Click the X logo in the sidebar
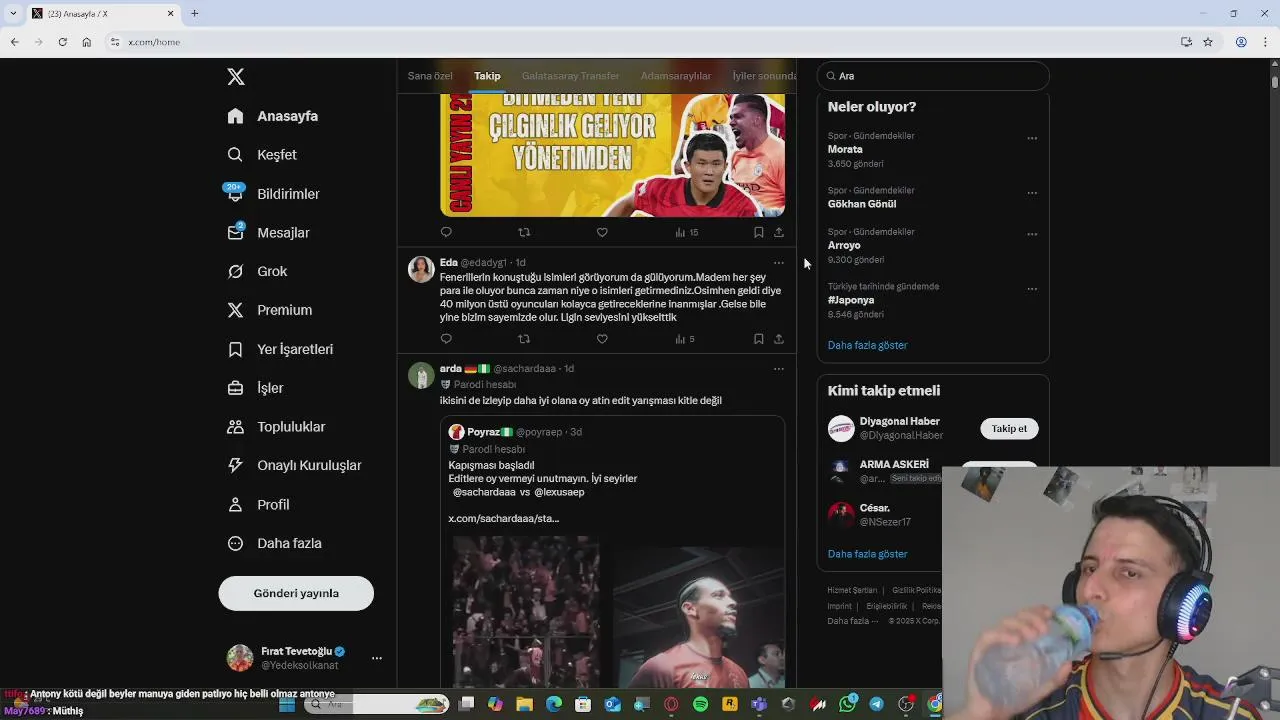 click(236, 76)
